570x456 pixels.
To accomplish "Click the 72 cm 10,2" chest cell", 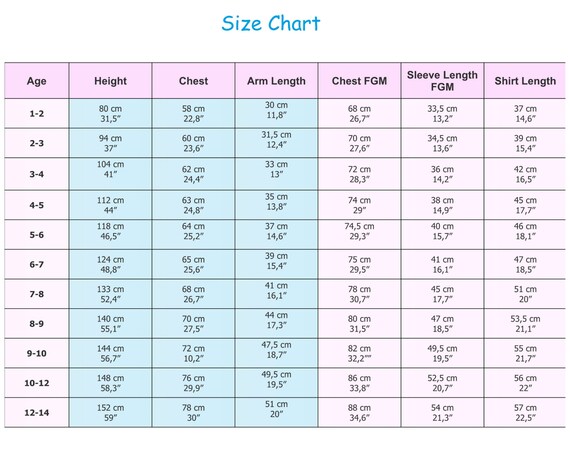I will (193, 353).
